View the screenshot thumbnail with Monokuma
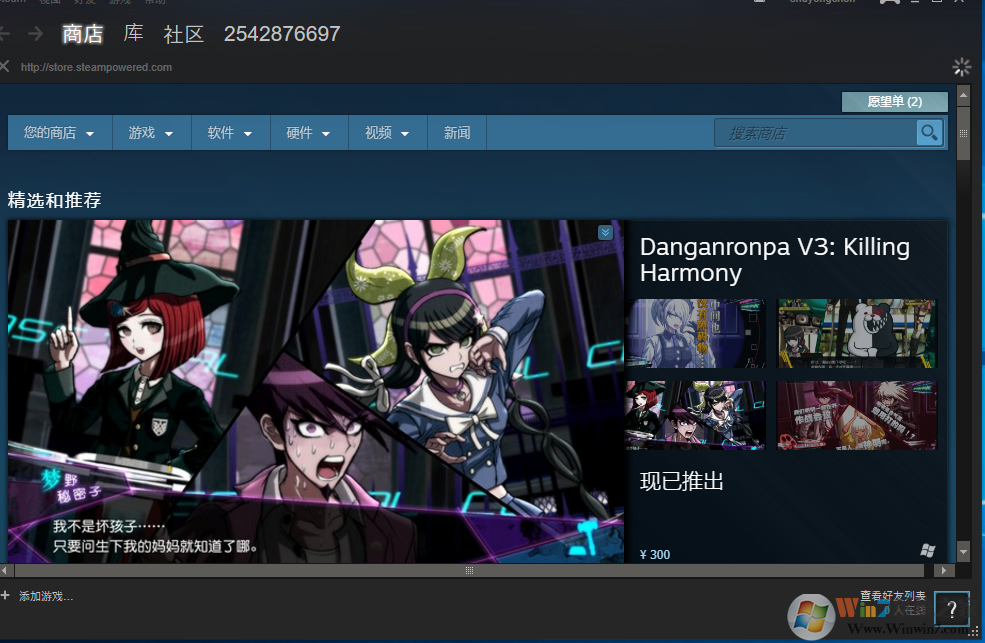This screenshot has width=985, height=643. (x=857, y=333)
